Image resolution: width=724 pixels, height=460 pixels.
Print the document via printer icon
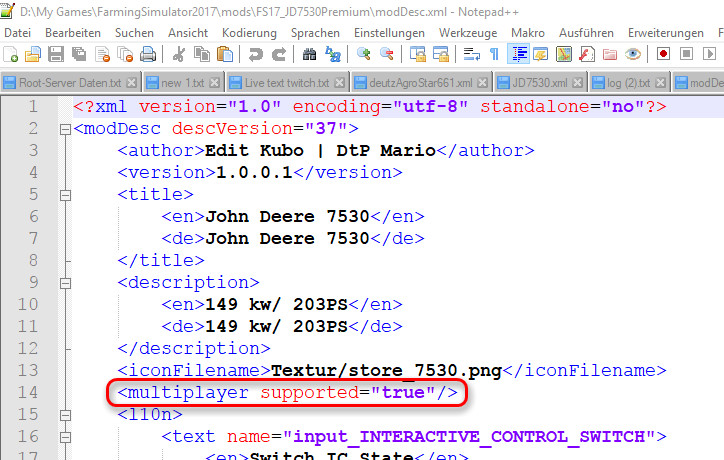point(148,54)
